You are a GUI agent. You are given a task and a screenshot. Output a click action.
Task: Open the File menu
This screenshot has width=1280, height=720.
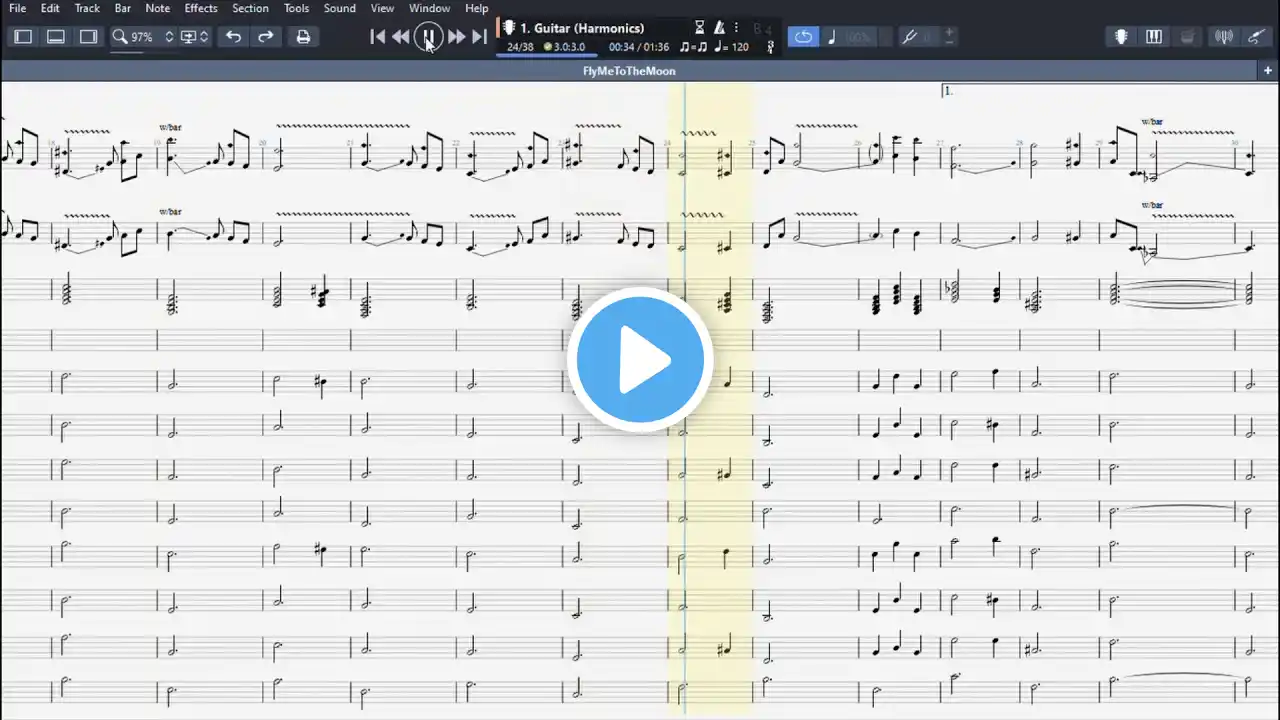tap(18, 8)
